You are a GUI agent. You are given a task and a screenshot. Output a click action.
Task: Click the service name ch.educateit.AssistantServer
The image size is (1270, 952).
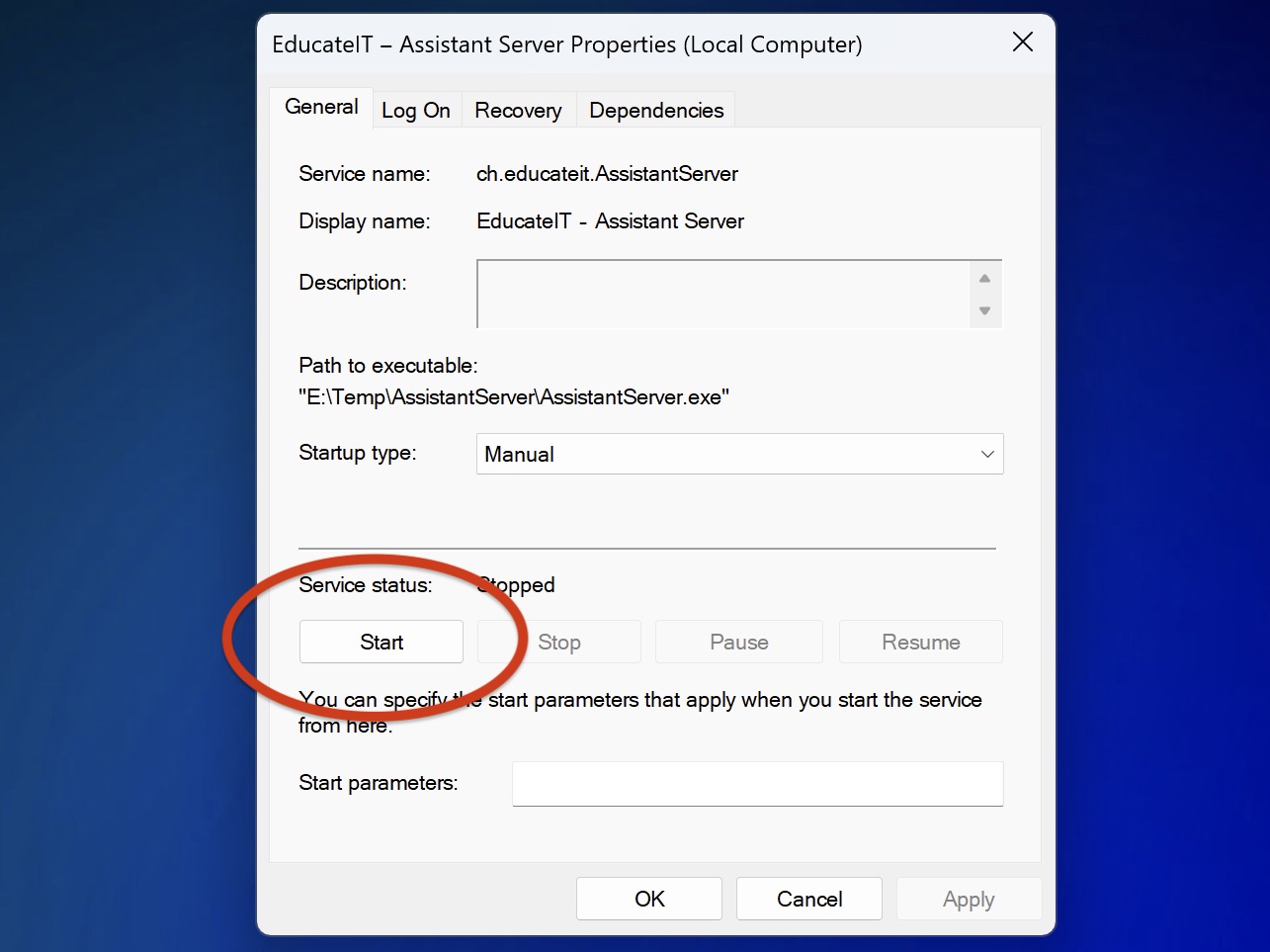click(x=607, y=174)
